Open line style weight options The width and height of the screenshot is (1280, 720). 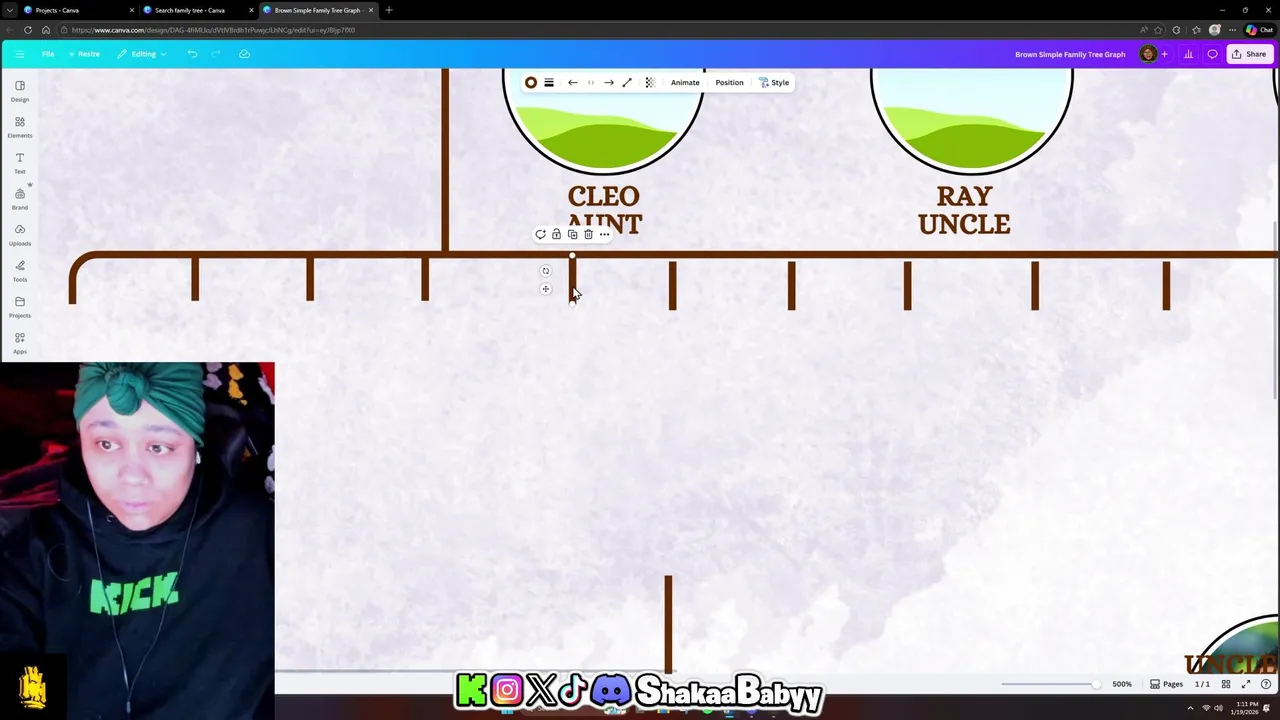549,83
